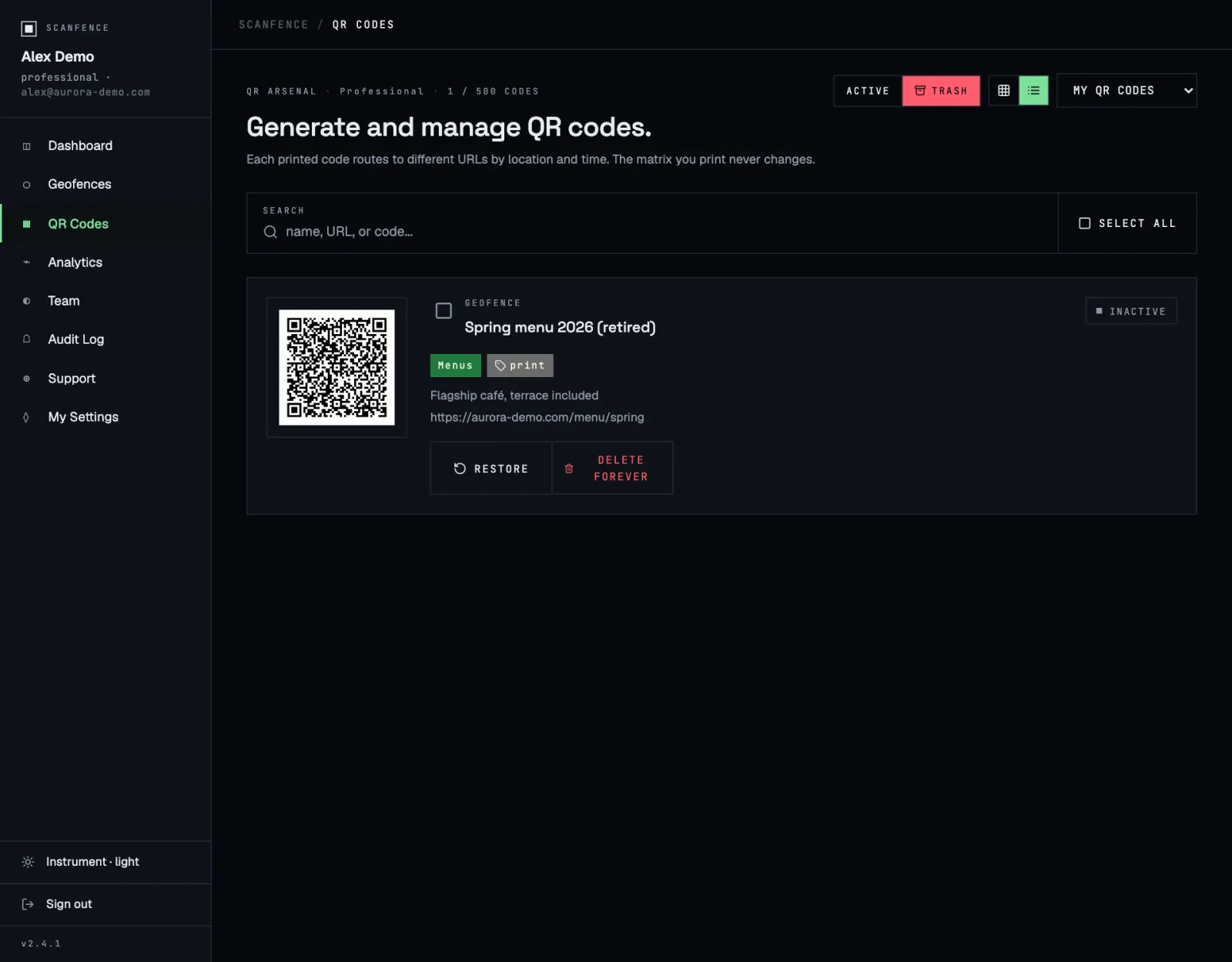Click the Audit Log bell icon
This screenshot has width=1232, height=962.
(26, 339)
